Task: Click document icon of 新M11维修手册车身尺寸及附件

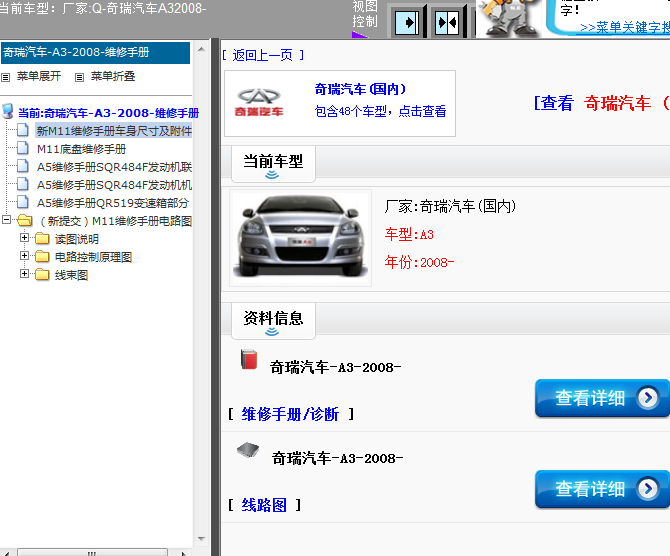Action: tap(23, 130)
